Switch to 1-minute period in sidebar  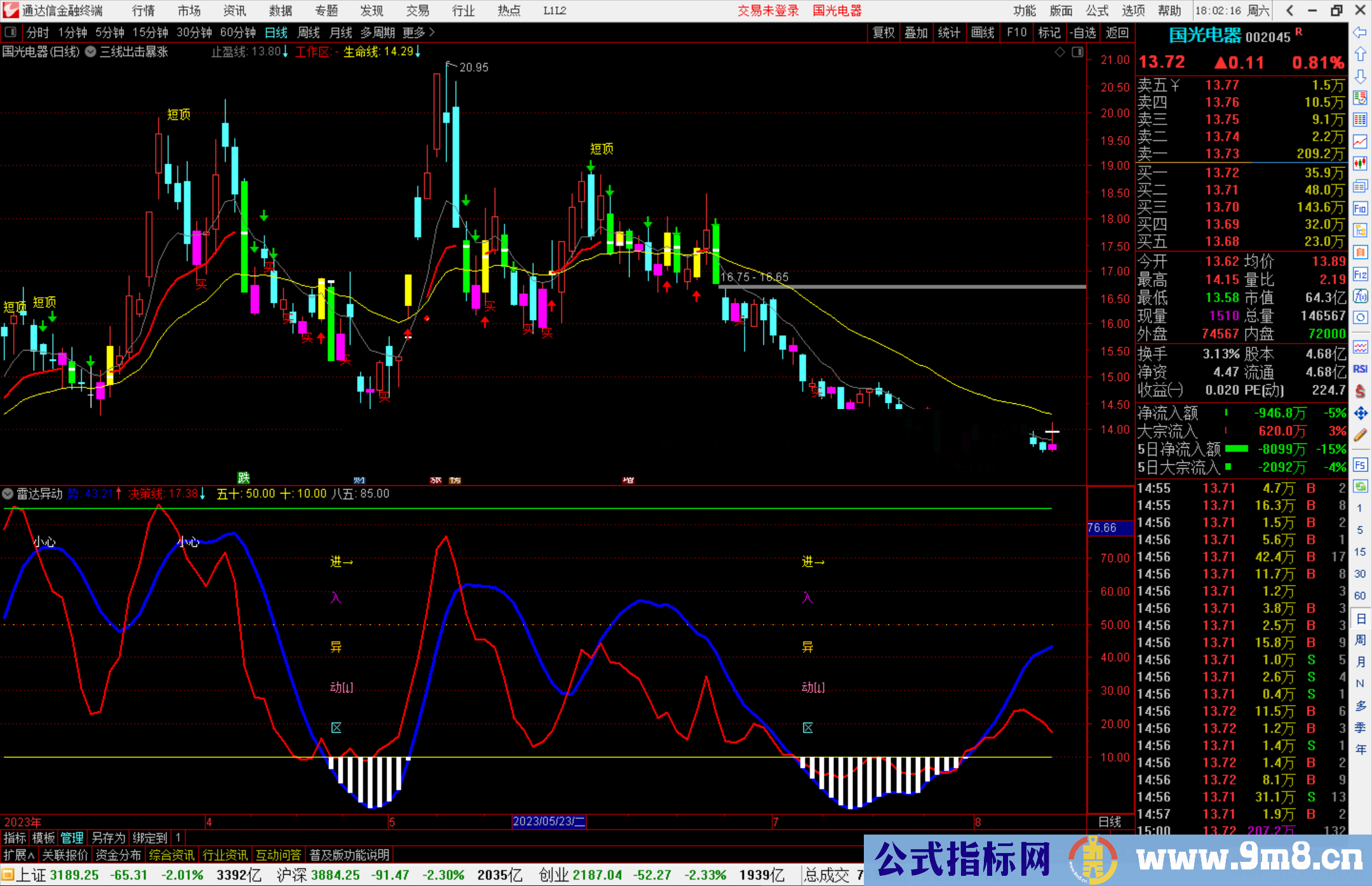coord(1360,508)
